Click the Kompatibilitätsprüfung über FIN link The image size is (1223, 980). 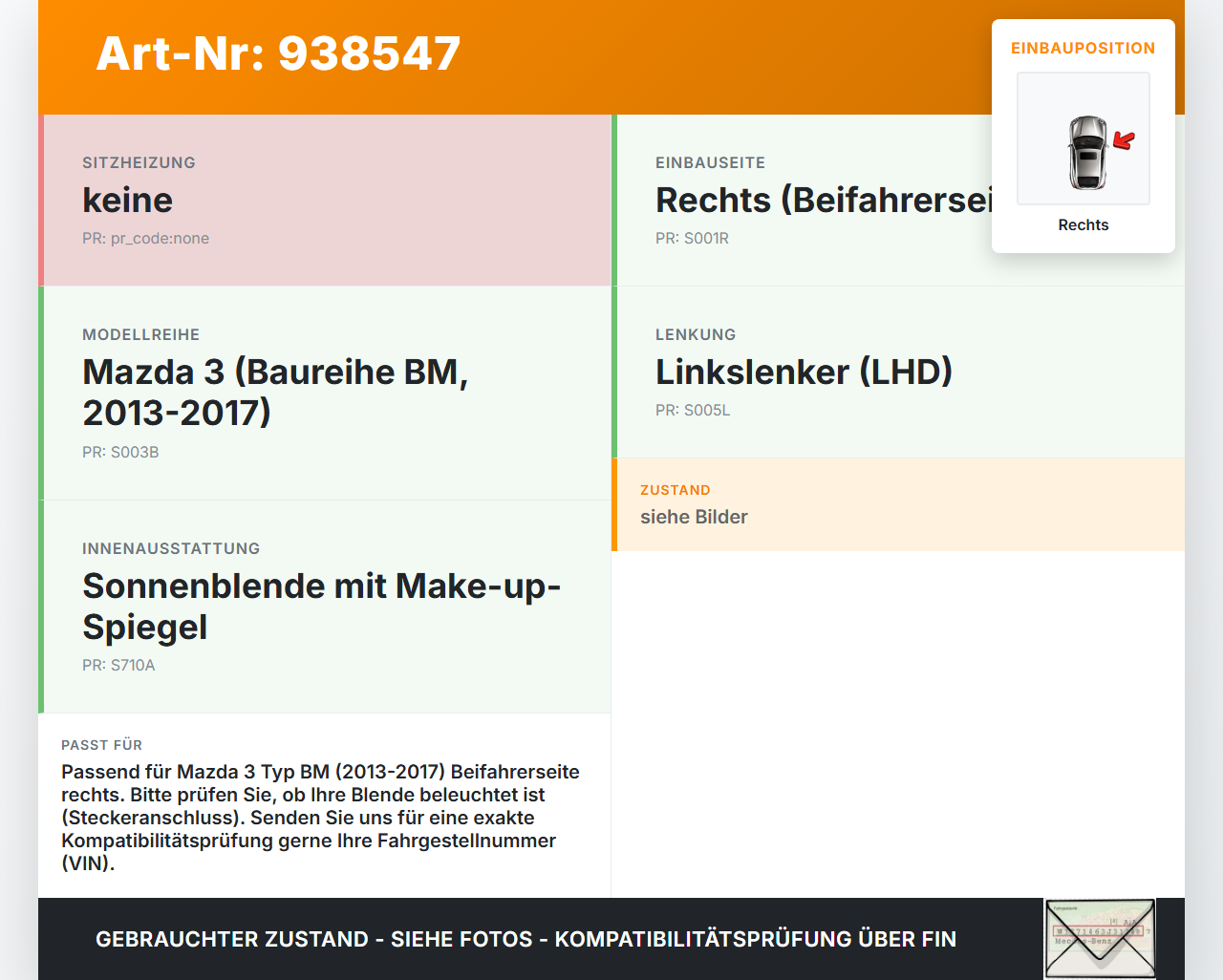[755, 939]
